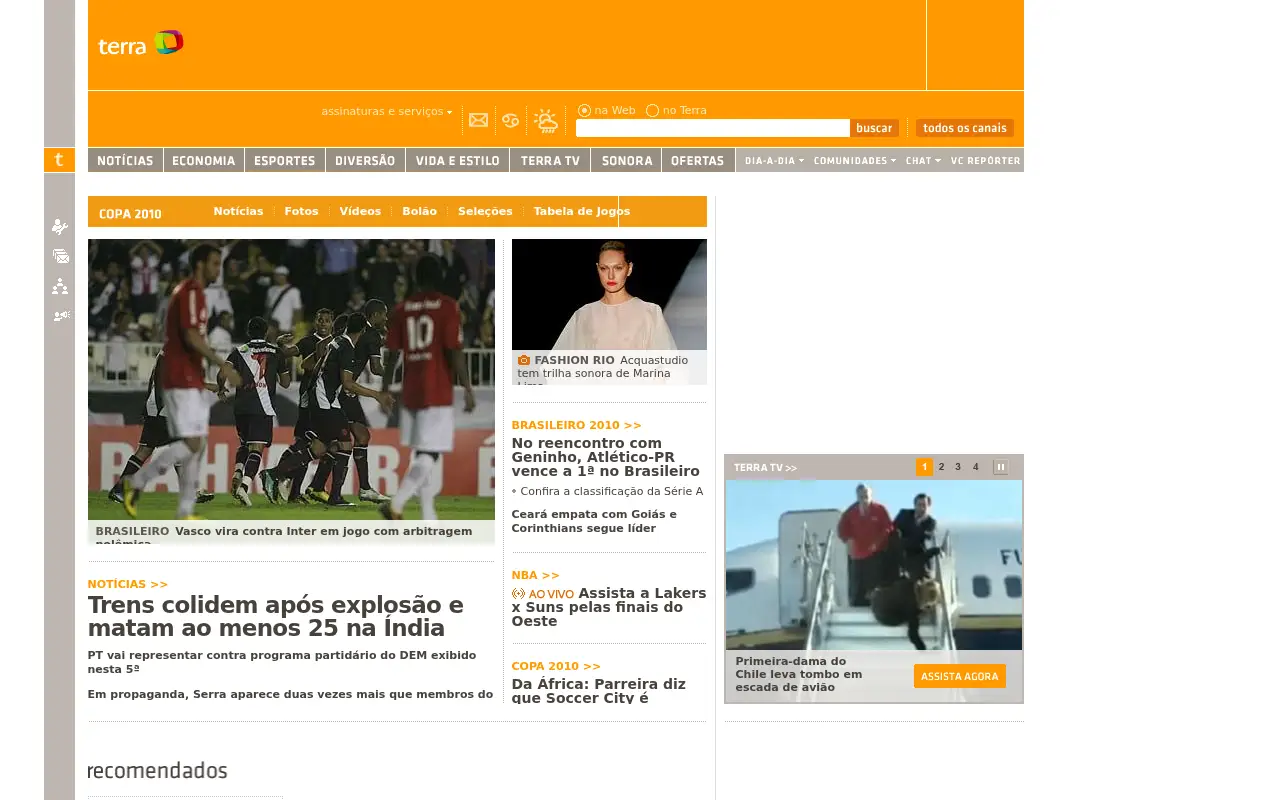
Task: Select the 'na Web' search option
Action: [x=584, y=110]
